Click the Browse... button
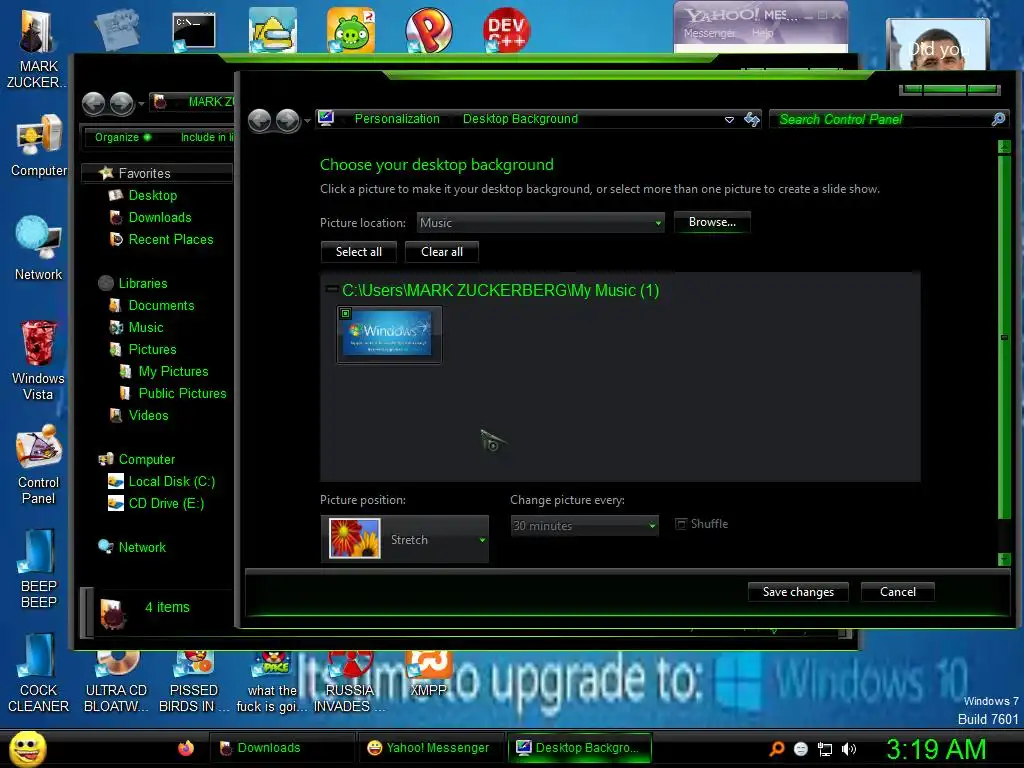Image resolution: width=1024 pixels, height=768 pixels. pyautogui.click(x=712, y=222)
